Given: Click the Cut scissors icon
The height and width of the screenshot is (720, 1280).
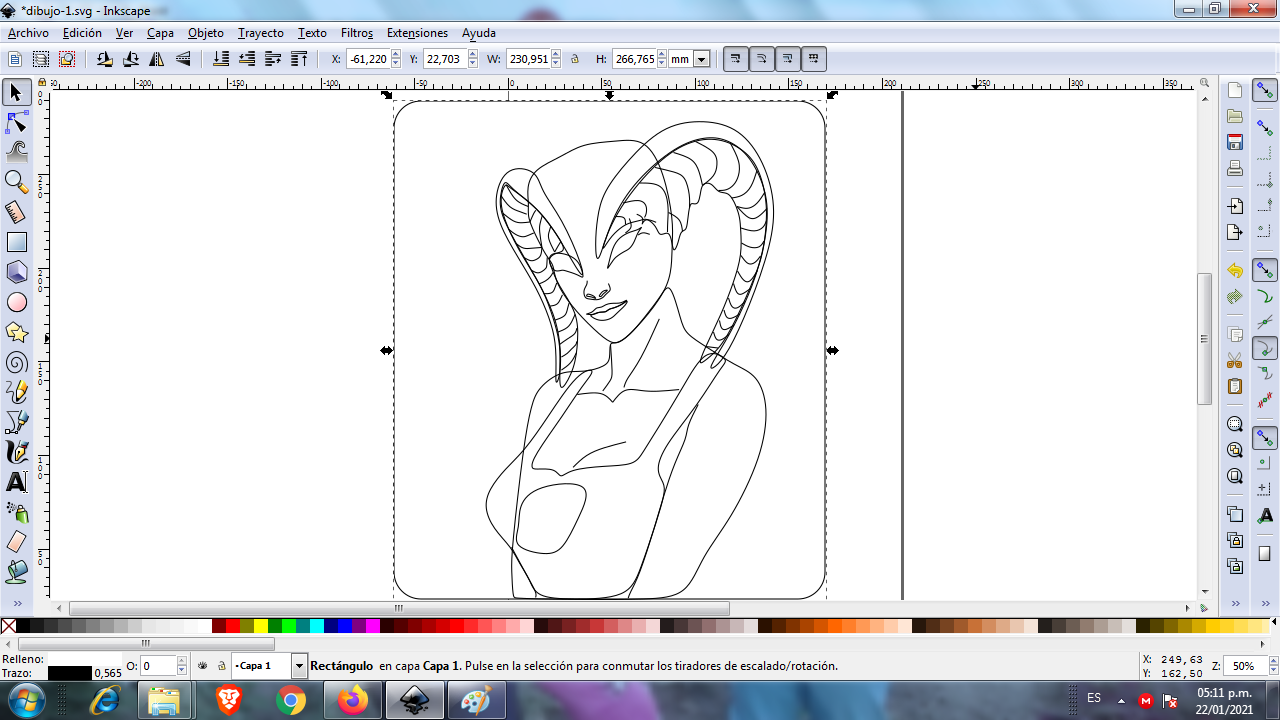Looking at the screenshot, I should tap(1235, 360).
